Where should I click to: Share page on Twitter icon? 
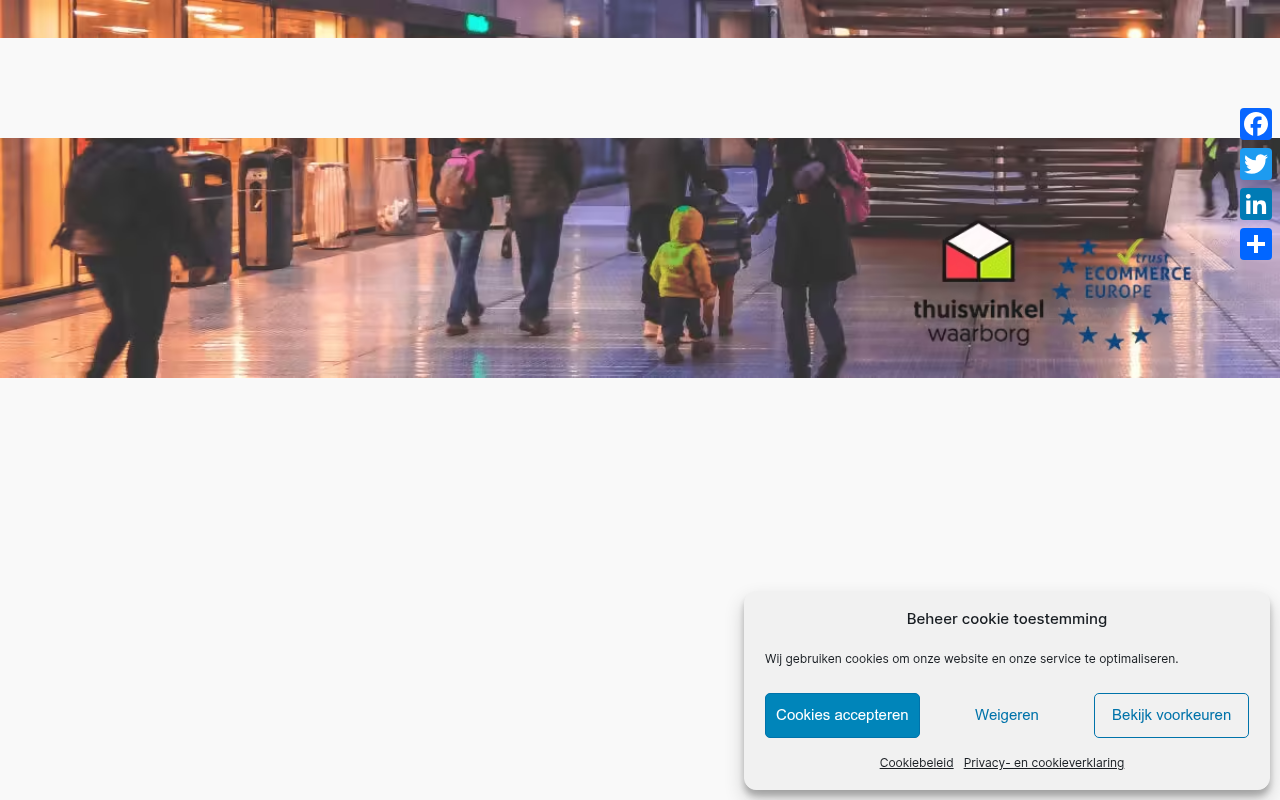click(x=1256, y=164)
